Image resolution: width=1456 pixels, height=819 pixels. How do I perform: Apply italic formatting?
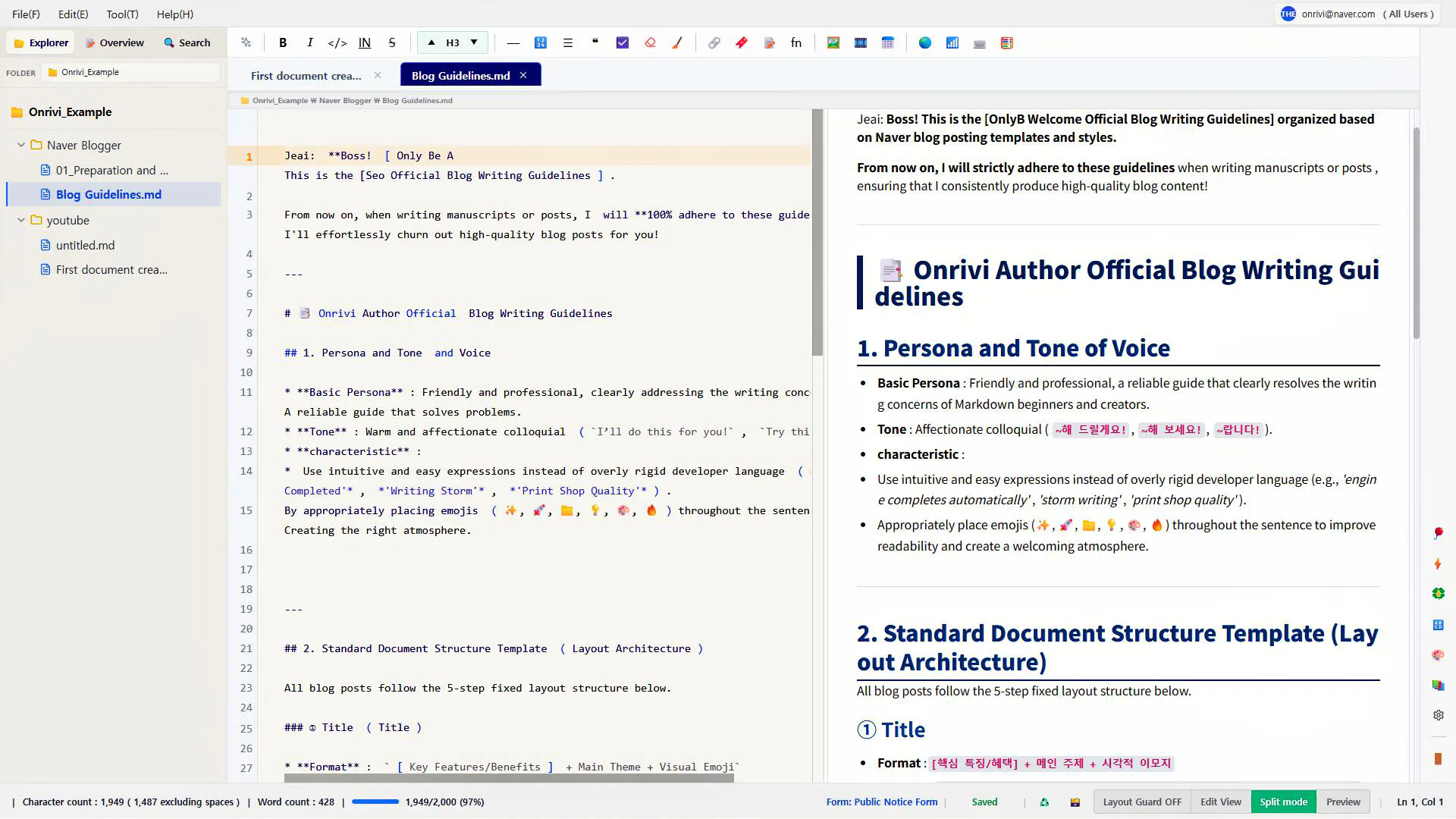click(x=310, y=43)
